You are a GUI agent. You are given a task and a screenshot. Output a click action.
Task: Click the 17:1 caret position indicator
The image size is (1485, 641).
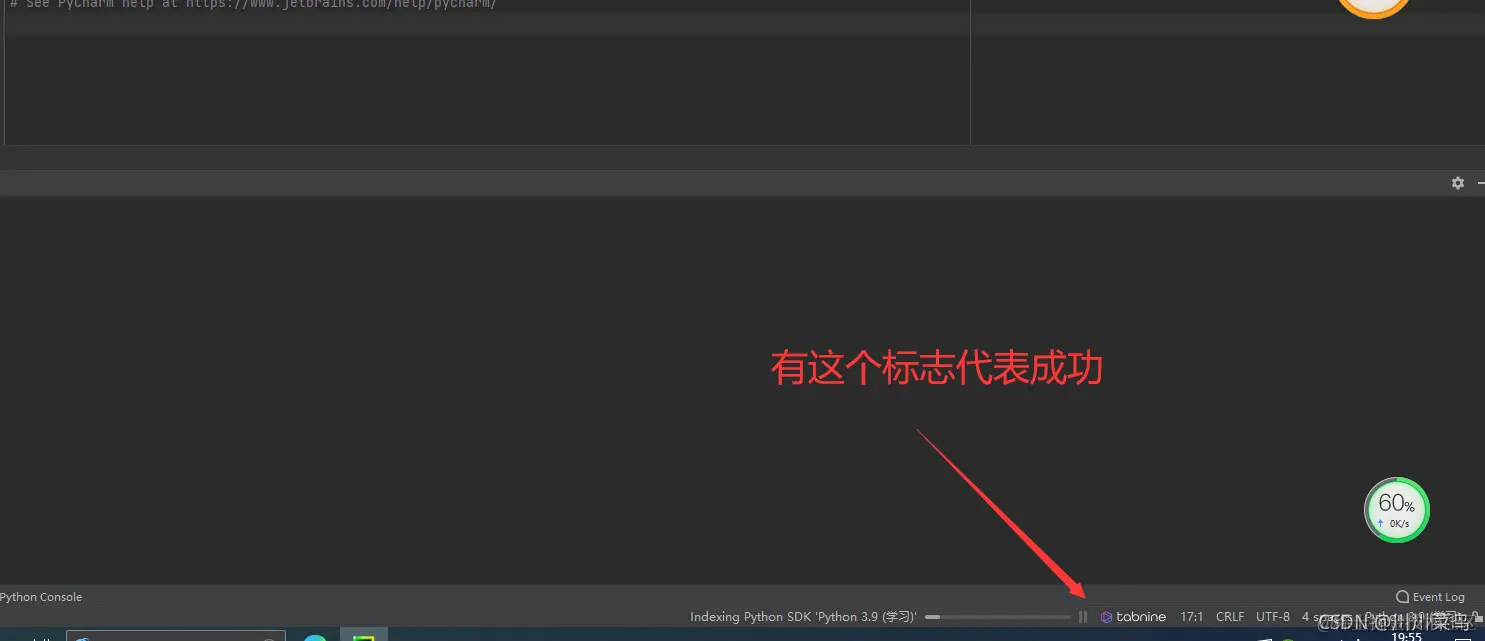1192,616
